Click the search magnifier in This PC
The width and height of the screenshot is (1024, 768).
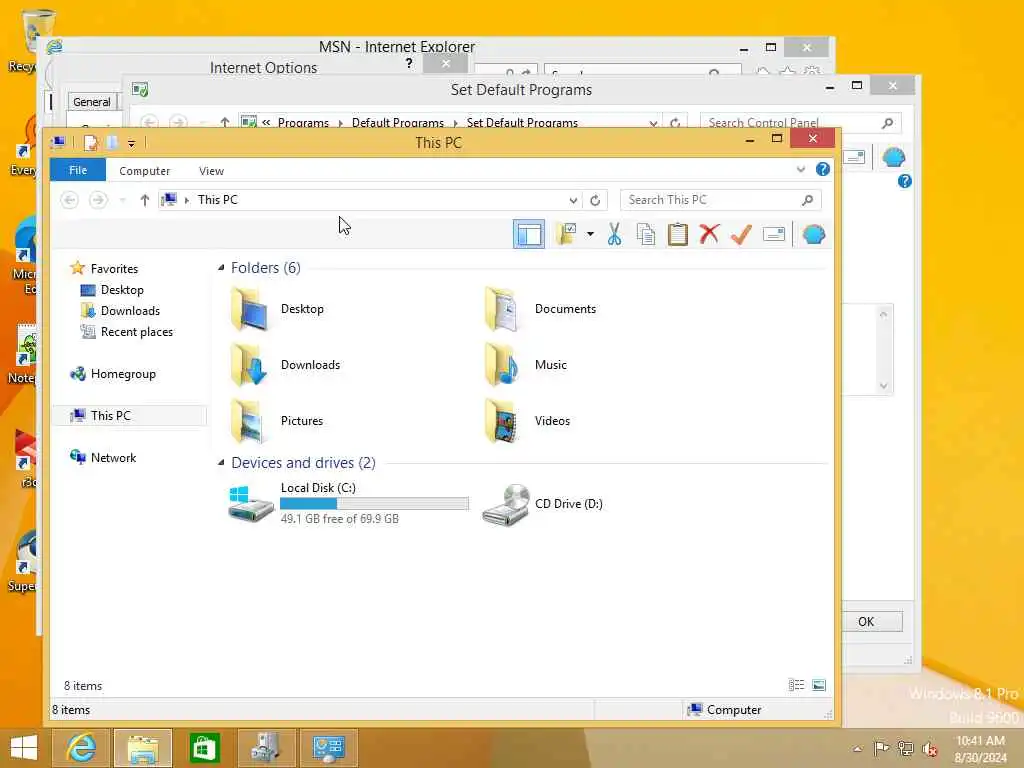tap(808, 200)
